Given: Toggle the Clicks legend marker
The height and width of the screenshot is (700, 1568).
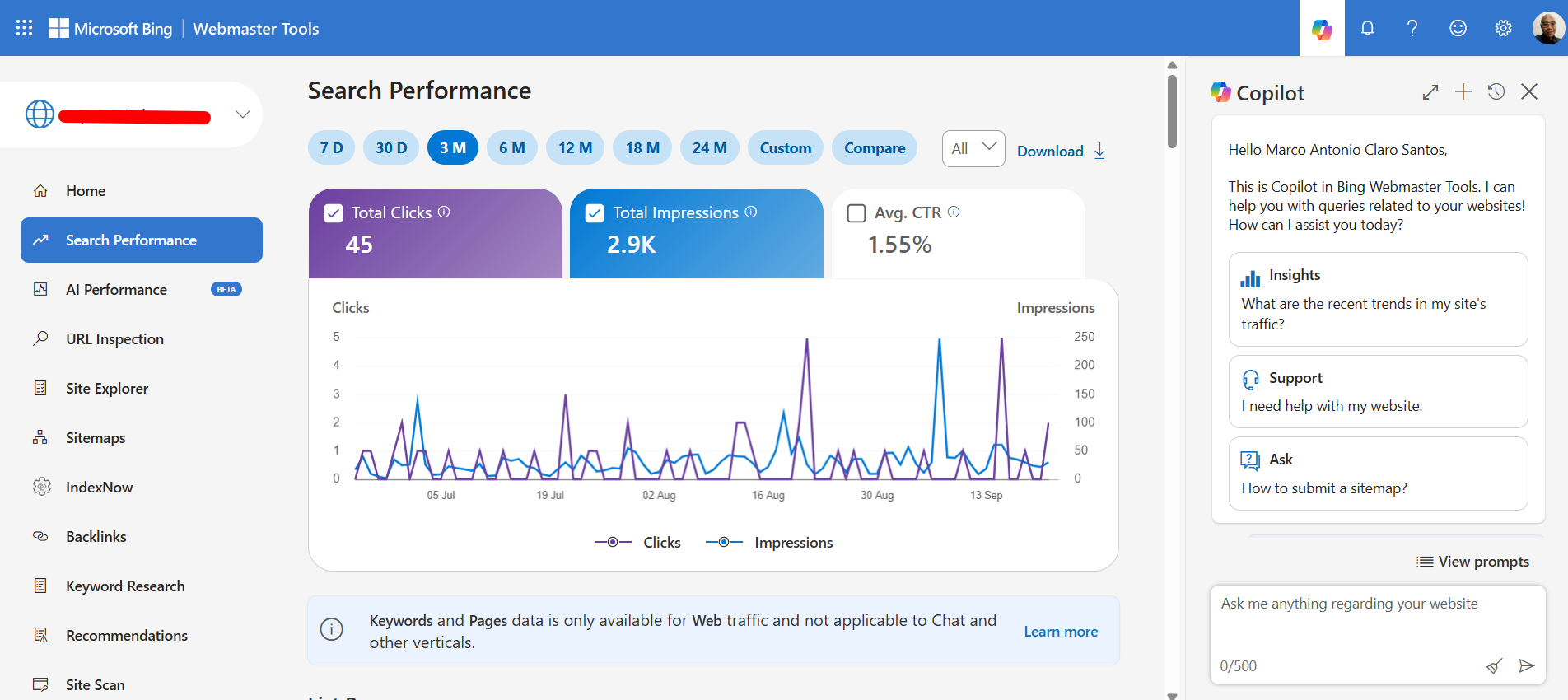Looking at the screenshot, I should (x=613, y=542).
